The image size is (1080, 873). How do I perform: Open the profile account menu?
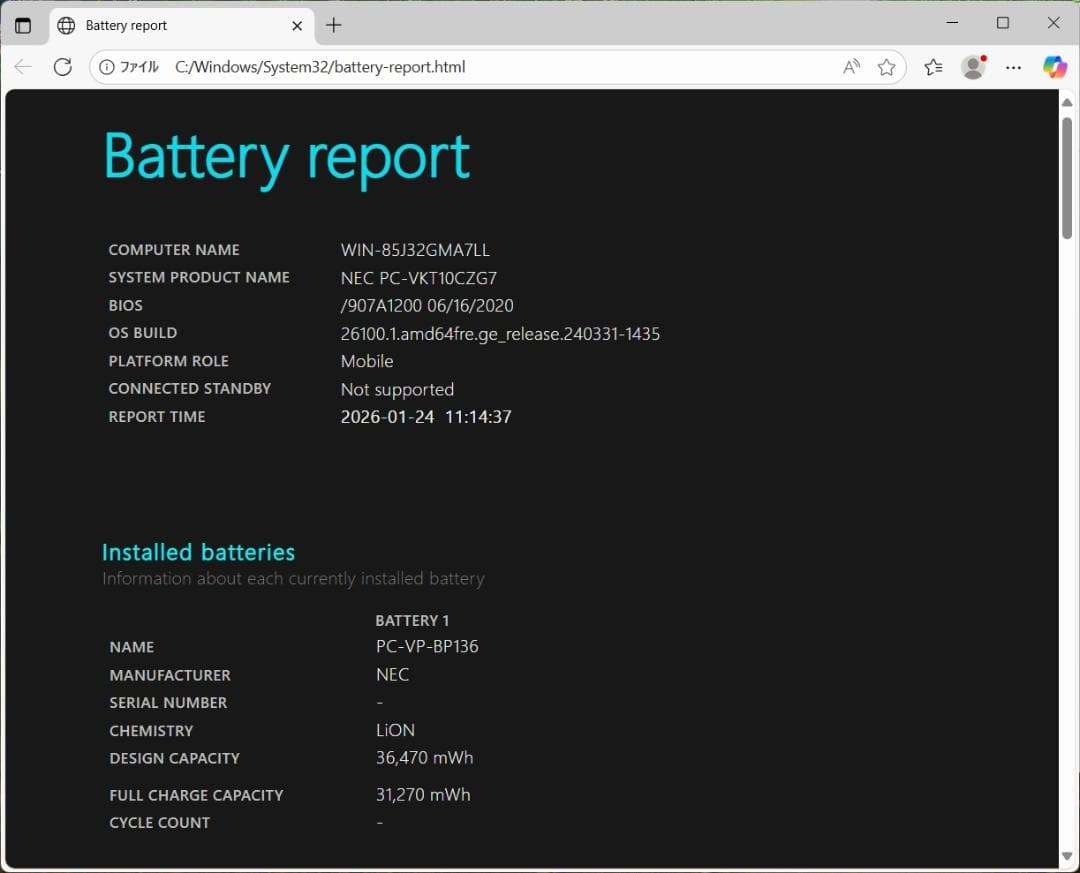pyautogui.click(x=973, y=67)
